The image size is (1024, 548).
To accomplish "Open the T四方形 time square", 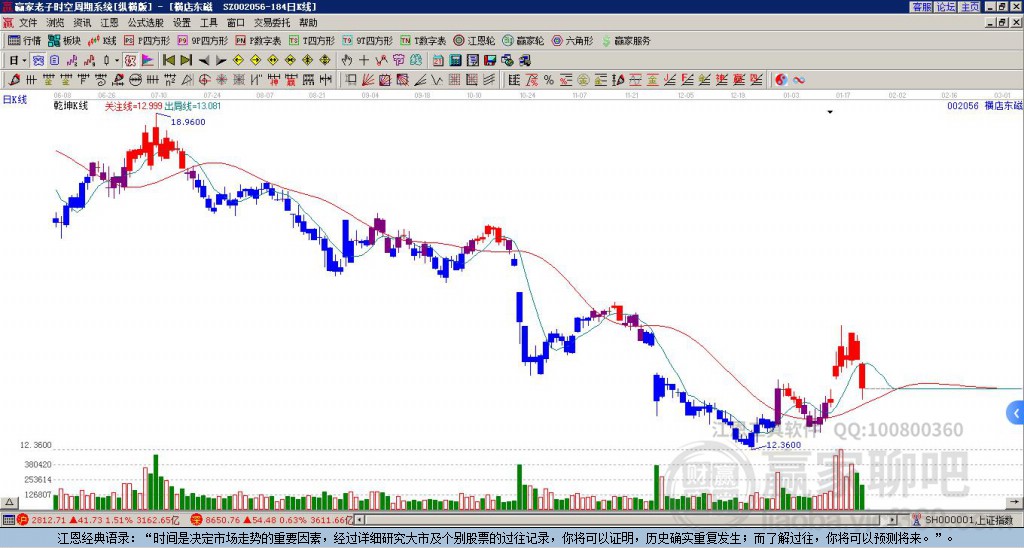I will coord(312,40).
